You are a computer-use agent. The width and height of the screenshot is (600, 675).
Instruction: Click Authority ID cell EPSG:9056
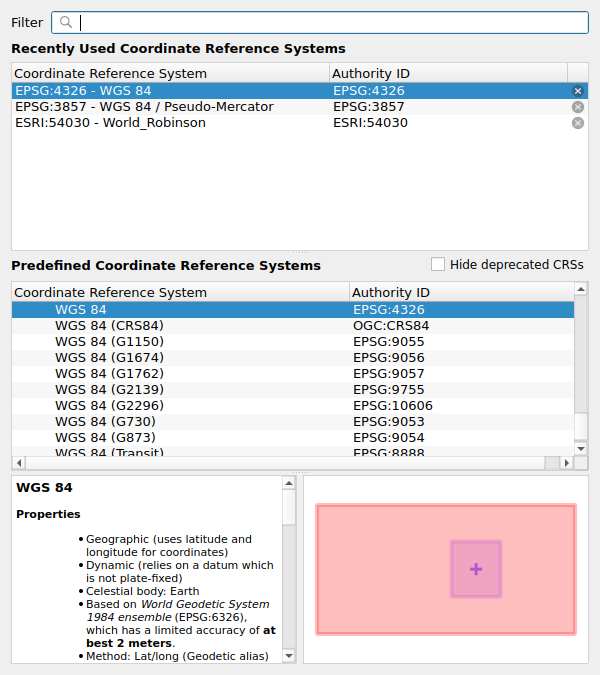tap(389, 358)
